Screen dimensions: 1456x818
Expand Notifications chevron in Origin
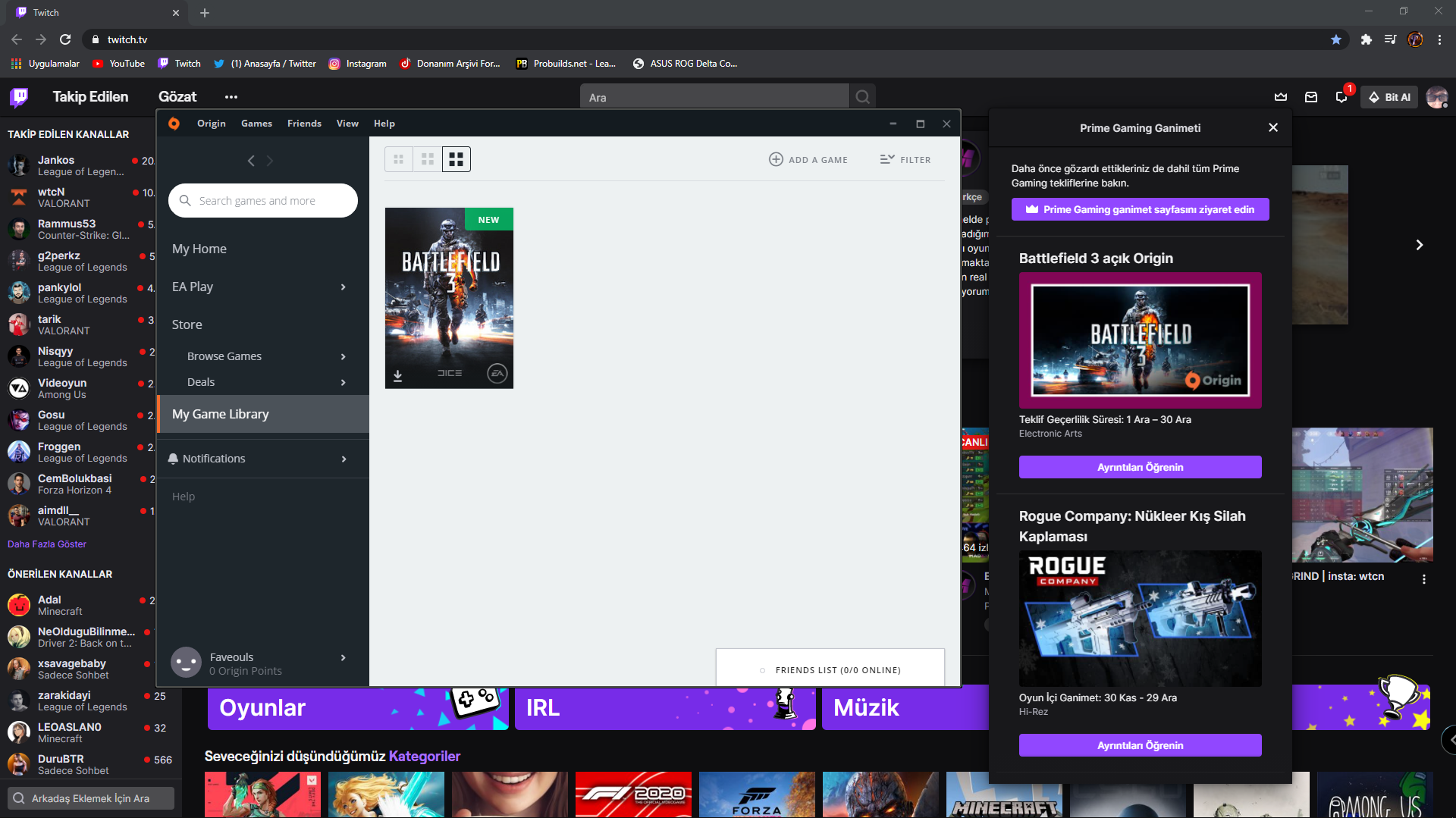point(344,459)
